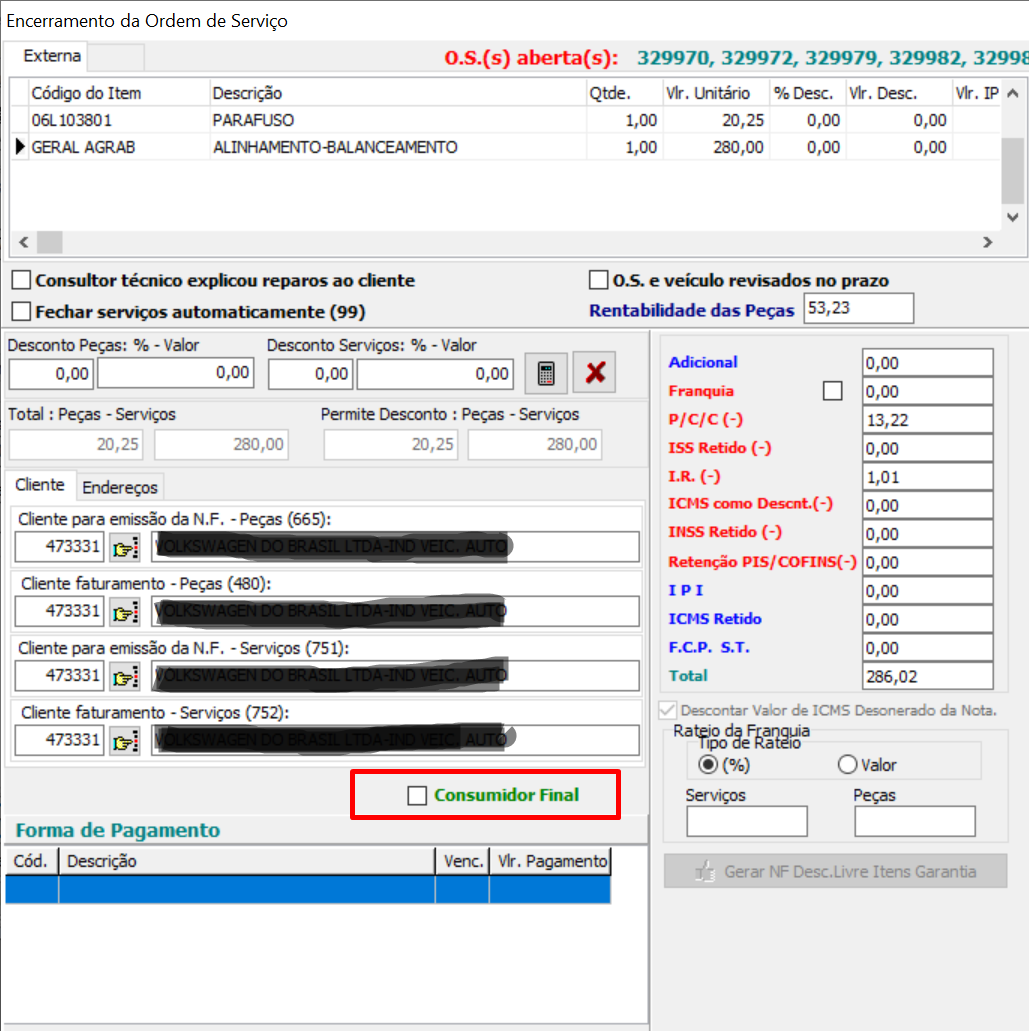The height and width of the screenshot is (1031, 1029).
Task: Click the ICMS como Descnt.(-) field
Action: click(927, 505)
